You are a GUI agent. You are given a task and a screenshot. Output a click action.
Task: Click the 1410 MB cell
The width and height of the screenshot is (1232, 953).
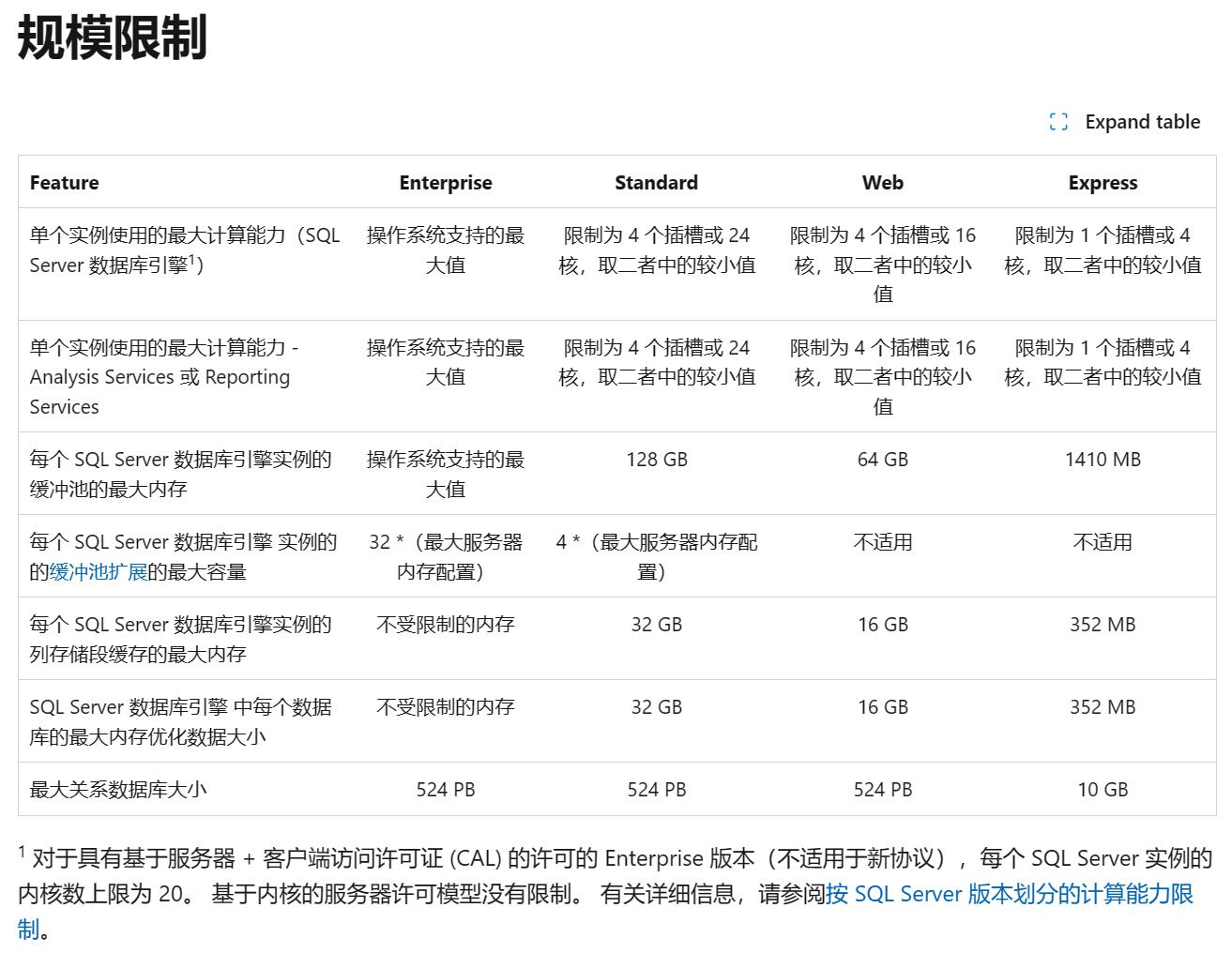[1103, 460]
